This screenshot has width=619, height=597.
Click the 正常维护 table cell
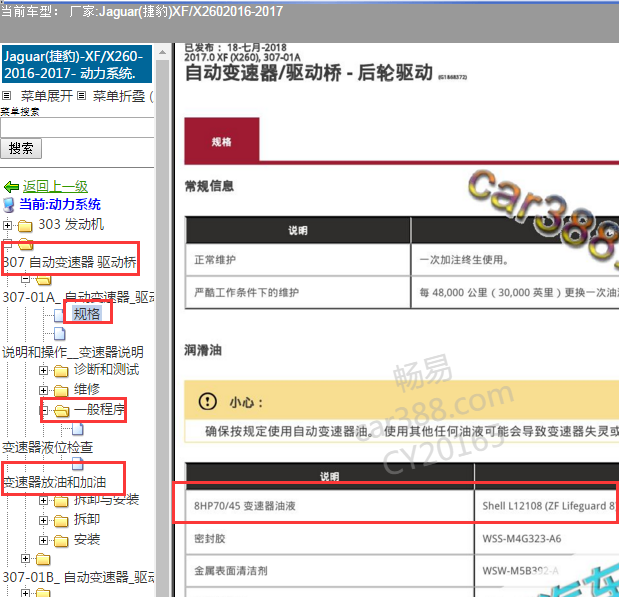(298, 259)
